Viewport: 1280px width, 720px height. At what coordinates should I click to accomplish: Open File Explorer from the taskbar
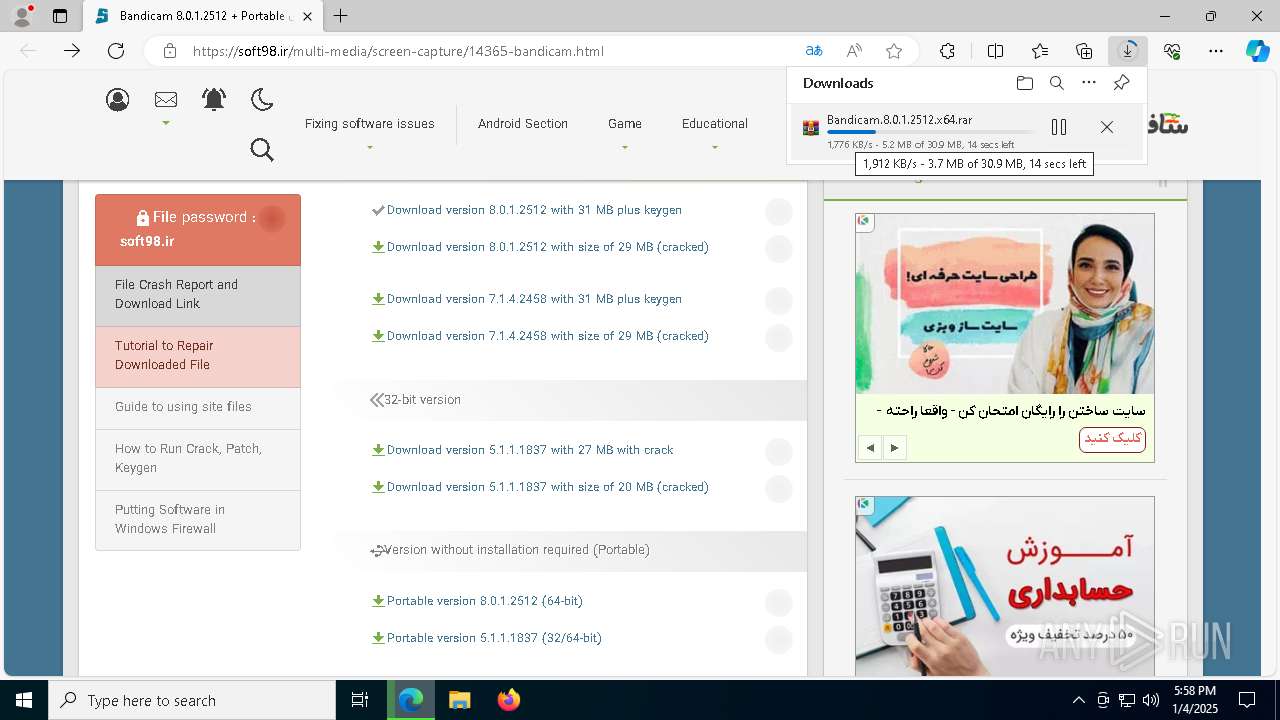pyautogui.click(x=459, y=700)
